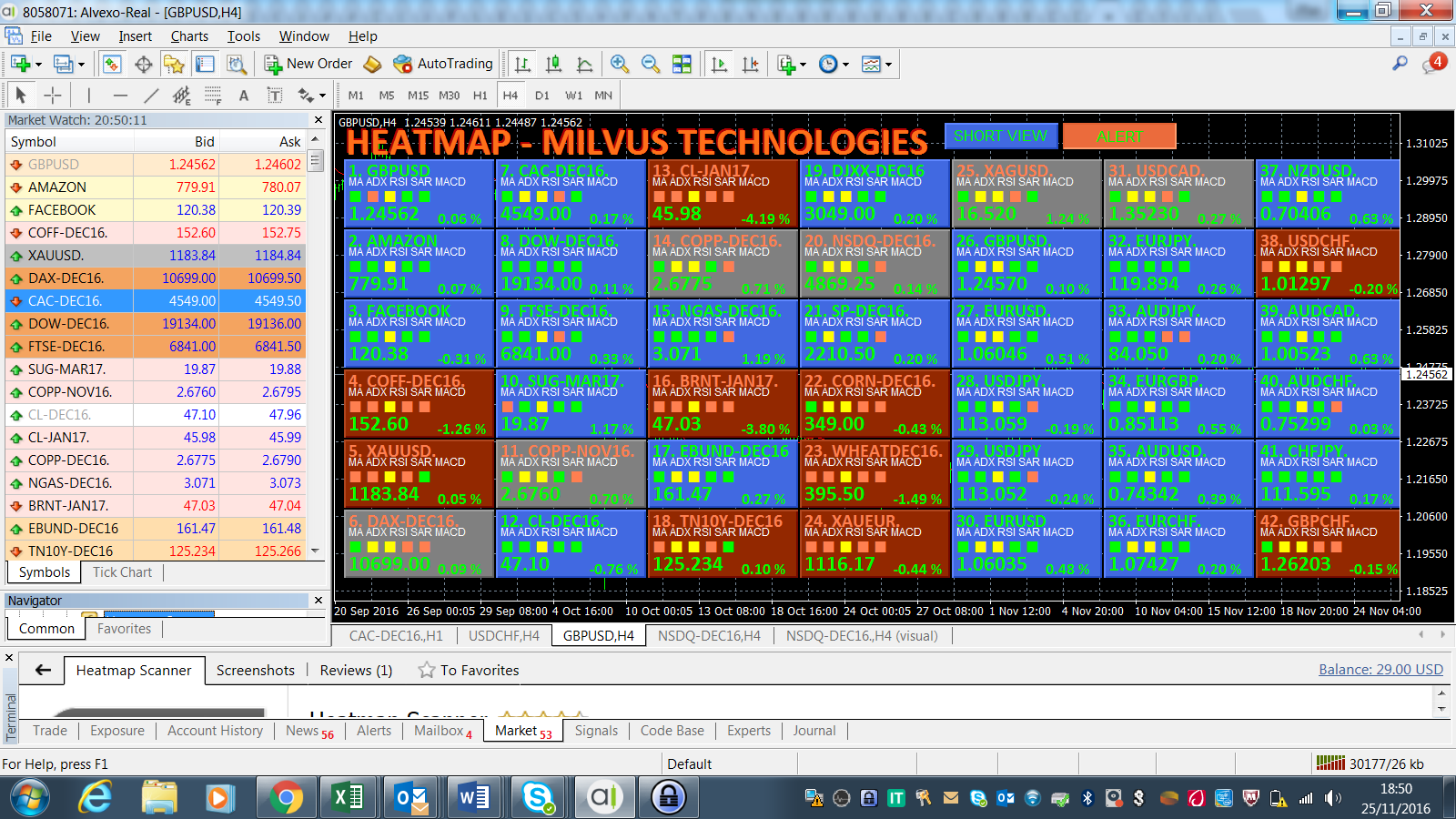The image size is (1456, 819).
Task: Zoom in on the chart
Action: (x=620, y=64)
